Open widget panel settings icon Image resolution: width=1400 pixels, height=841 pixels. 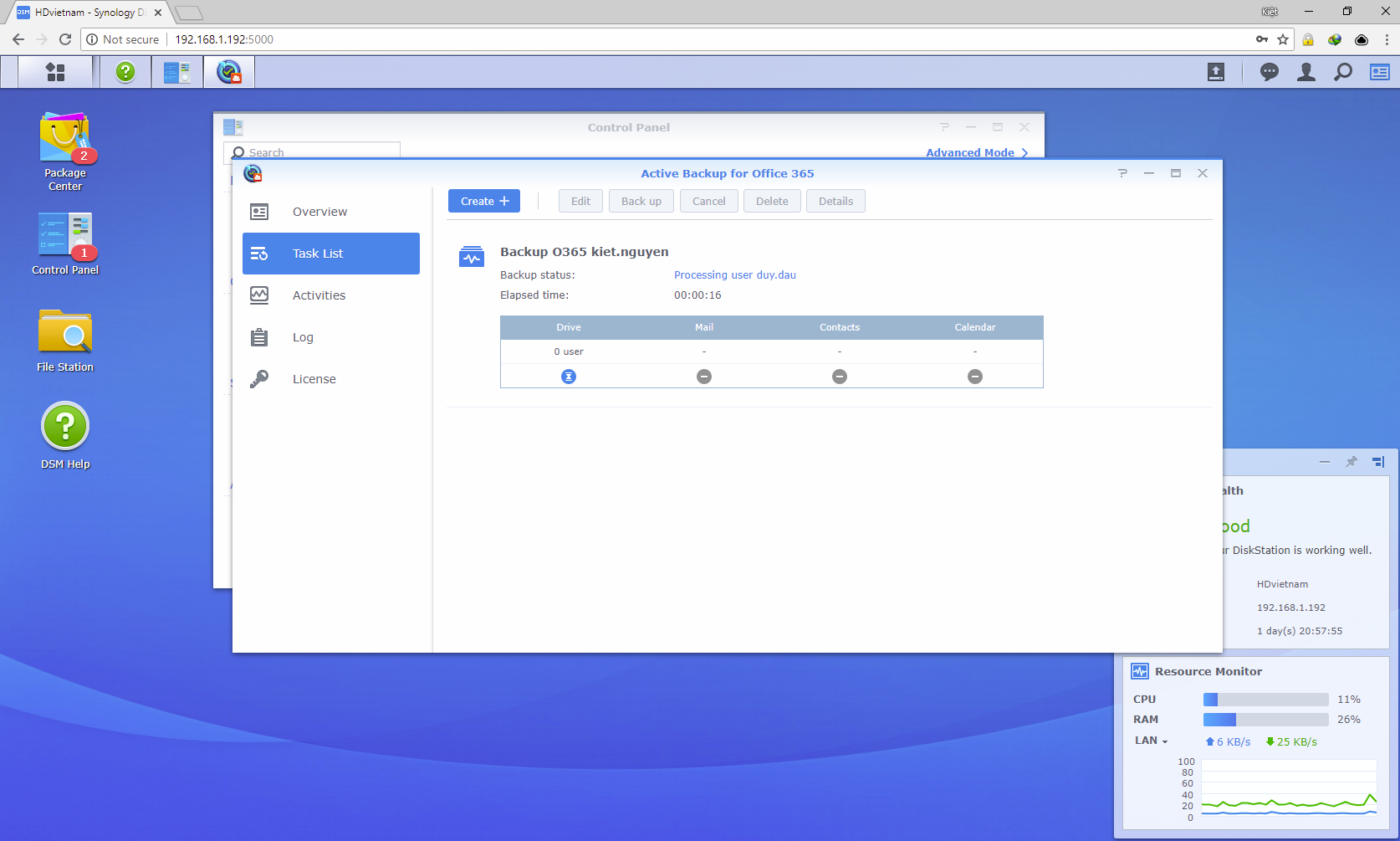(1378, 462)
